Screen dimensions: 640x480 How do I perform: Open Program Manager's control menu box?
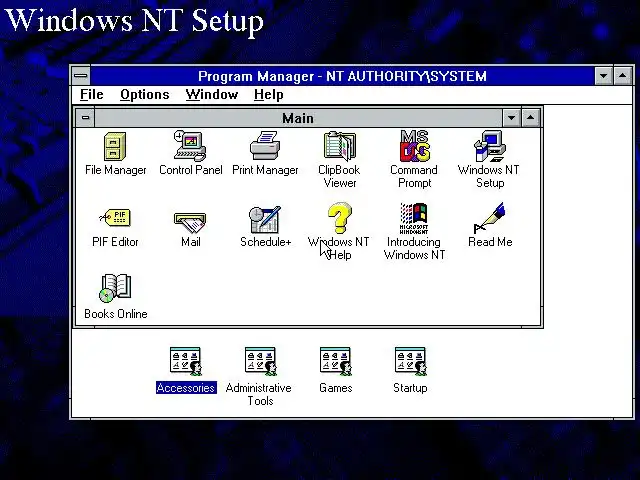coord(81,76)
